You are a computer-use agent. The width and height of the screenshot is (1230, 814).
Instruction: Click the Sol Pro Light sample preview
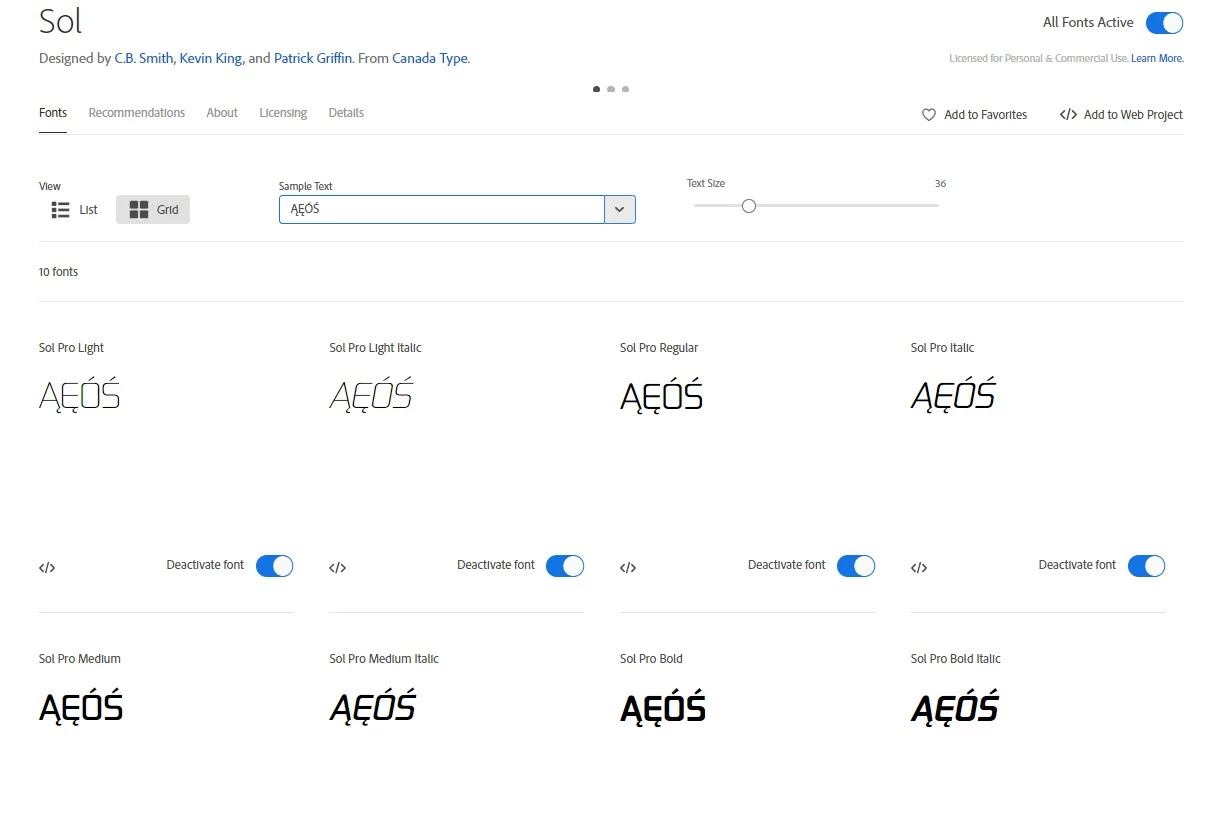point(80,396)
